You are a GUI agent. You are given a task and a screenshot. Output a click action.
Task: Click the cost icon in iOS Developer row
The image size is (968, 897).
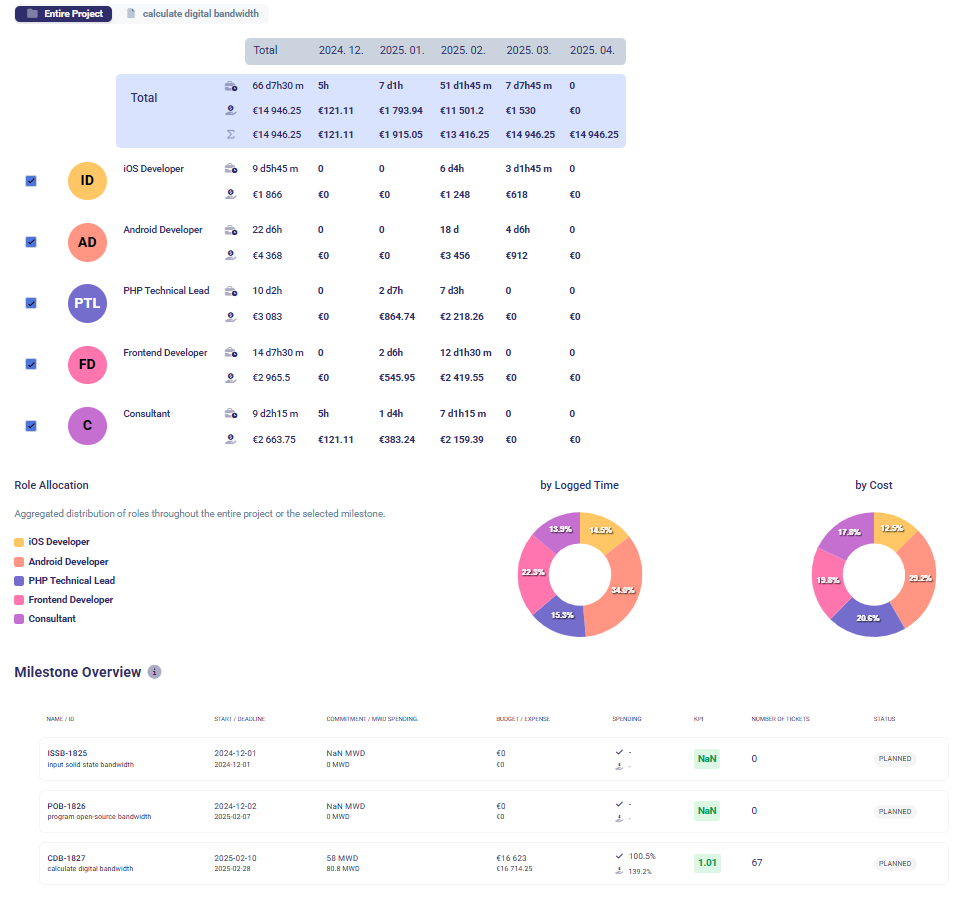click(x=230, y=194)
